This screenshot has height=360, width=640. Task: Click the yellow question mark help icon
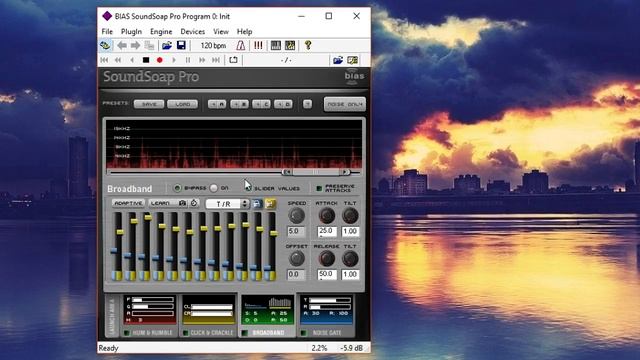pyautogui.click(x=308, y=45)
